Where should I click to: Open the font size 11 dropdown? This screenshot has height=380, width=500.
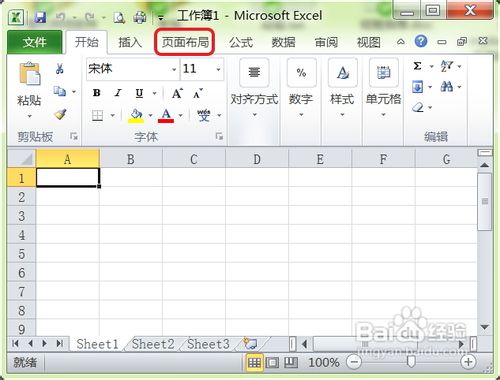pyautogui.click(x=218, y=69)
